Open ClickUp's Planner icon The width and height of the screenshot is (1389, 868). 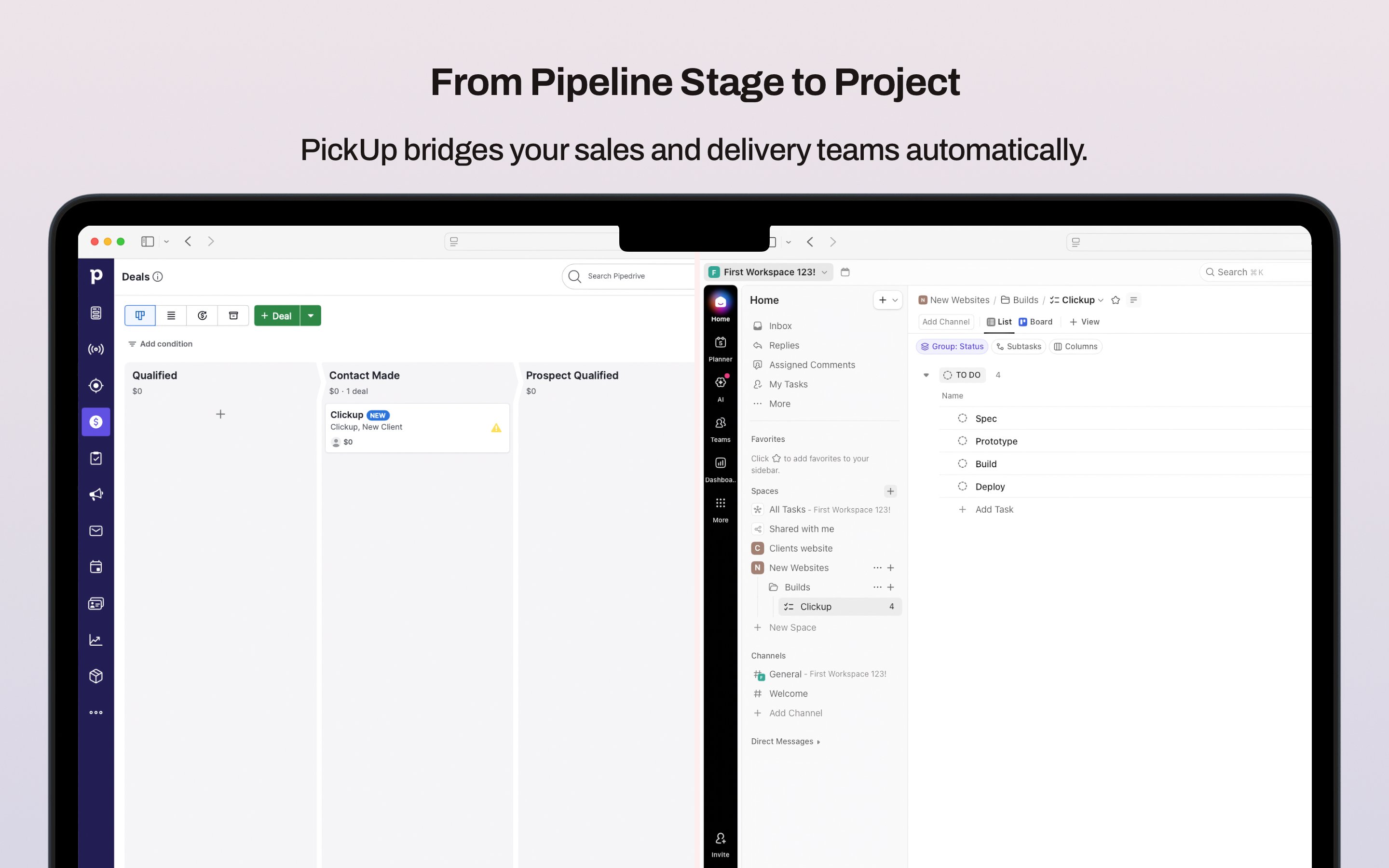click(721, 342)
